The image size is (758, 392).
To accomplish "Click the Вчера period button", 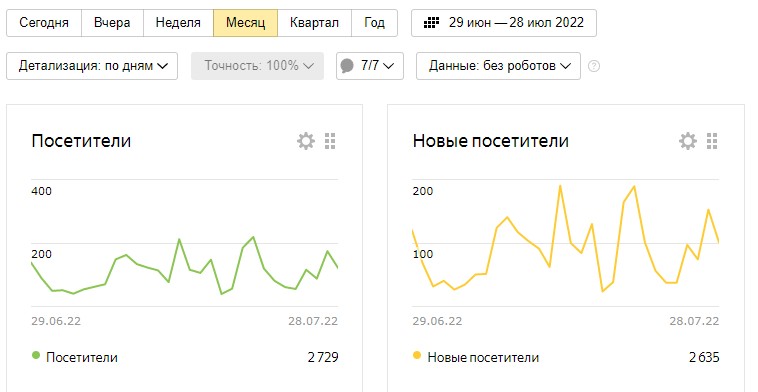I will (x=112, y=23).
